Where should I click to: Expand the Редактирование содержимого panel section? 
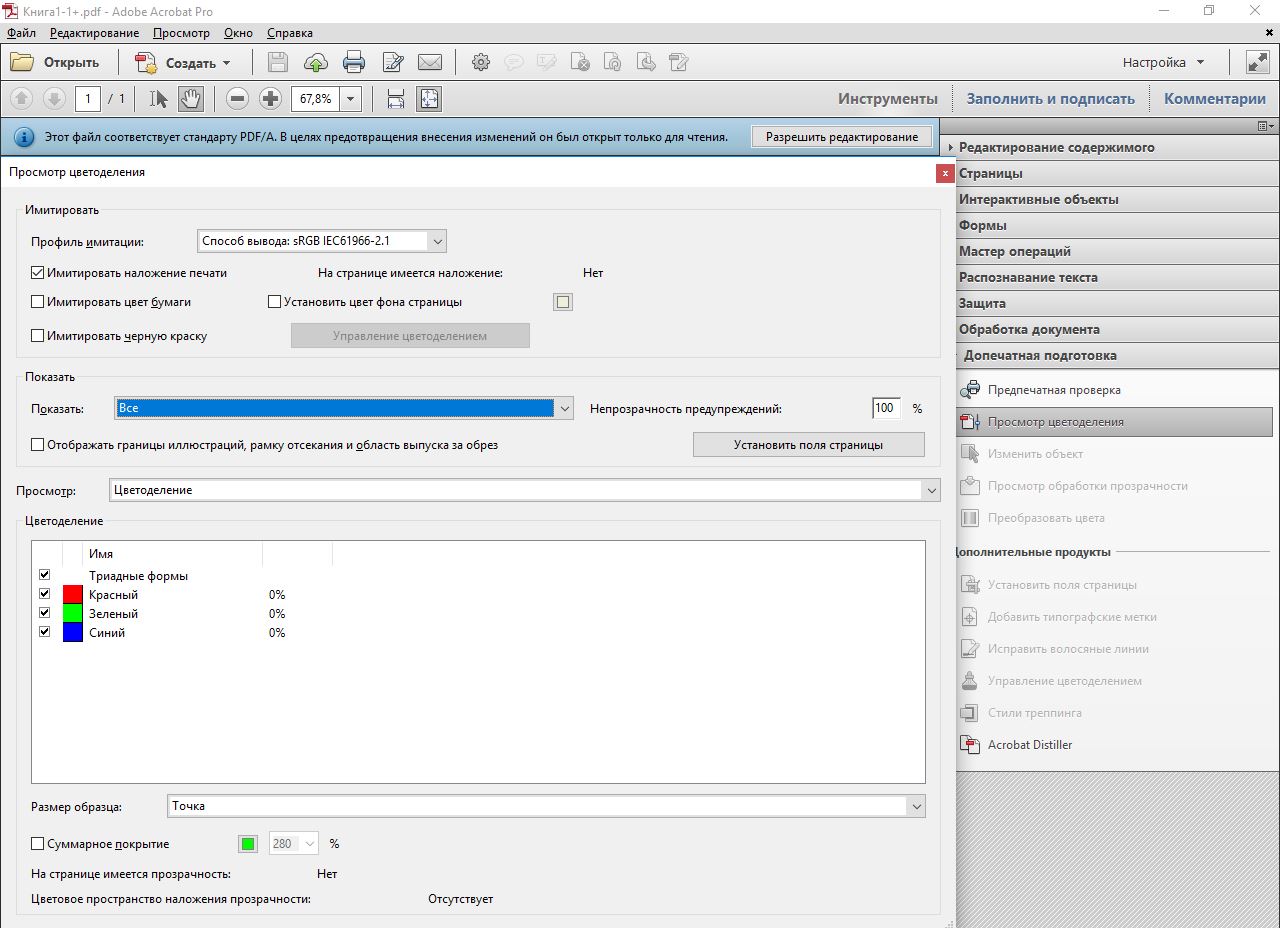coord(1056,147)
